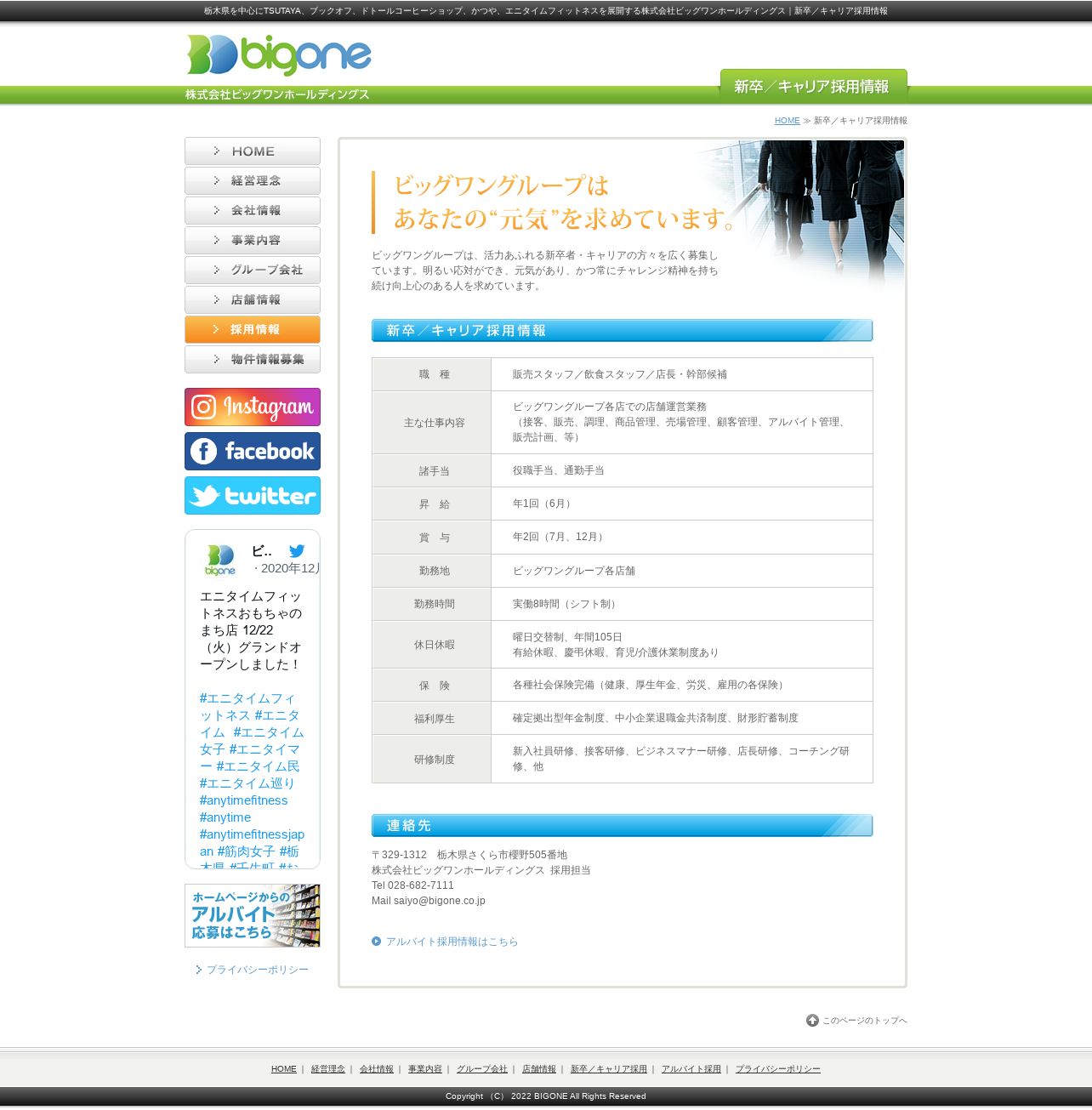Click the arrow bullet beside アルバイト採用情報はこちら
1092x1110 pixels.
(376, 941)
